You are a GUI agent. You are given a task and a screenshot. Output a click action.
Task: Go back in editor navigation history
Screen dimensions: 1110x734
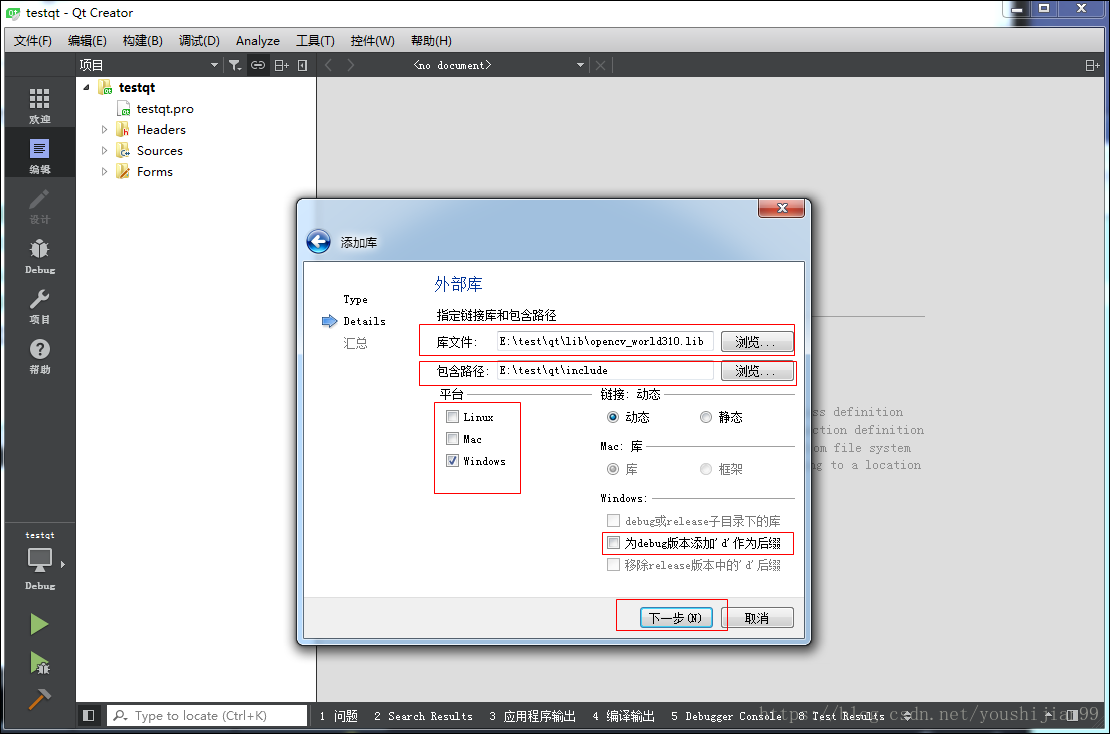328,65
